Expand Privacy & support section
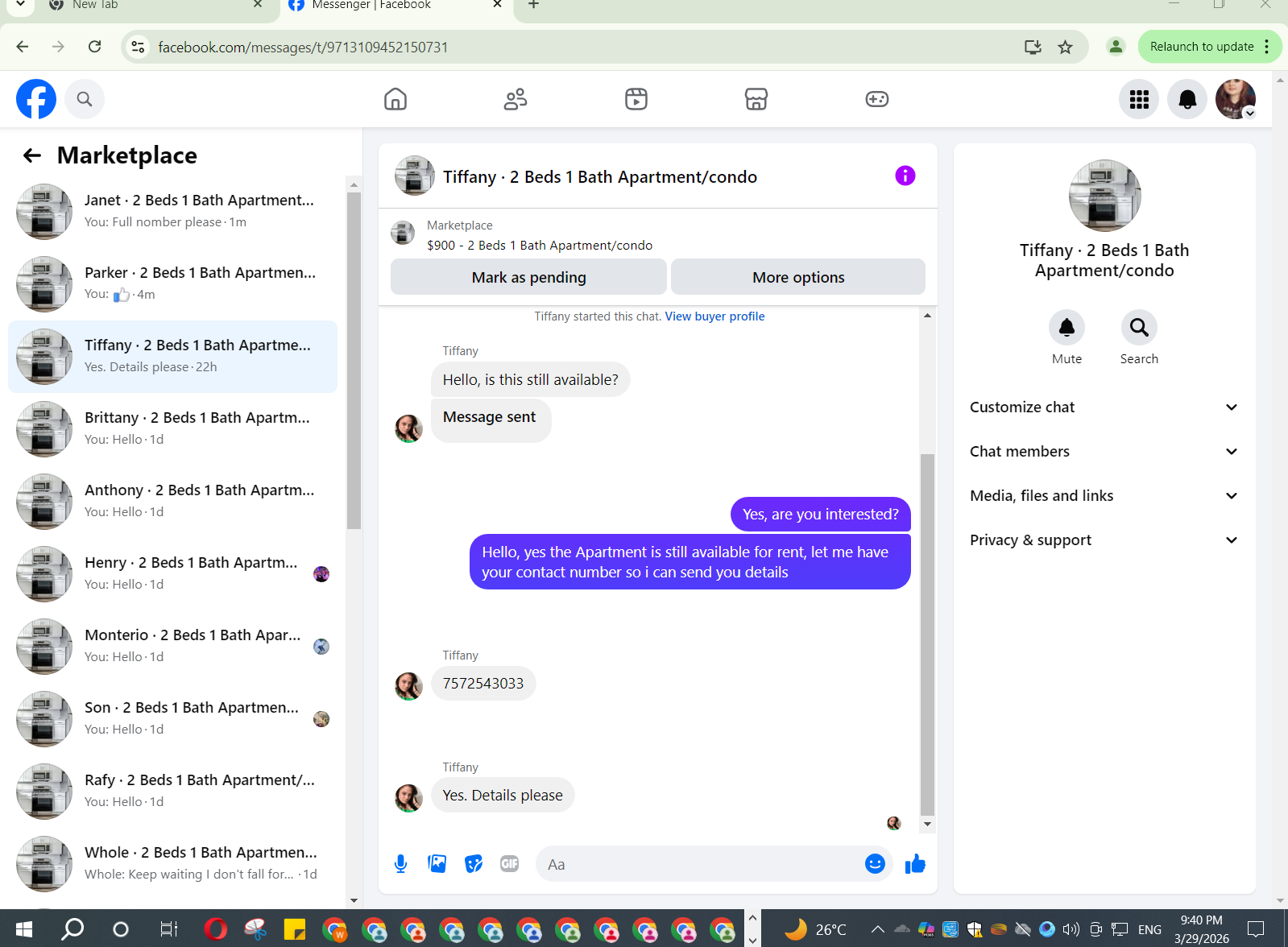Image resolution: width=1288 pixels, height=947 pixels. [x=1104, y=540]
